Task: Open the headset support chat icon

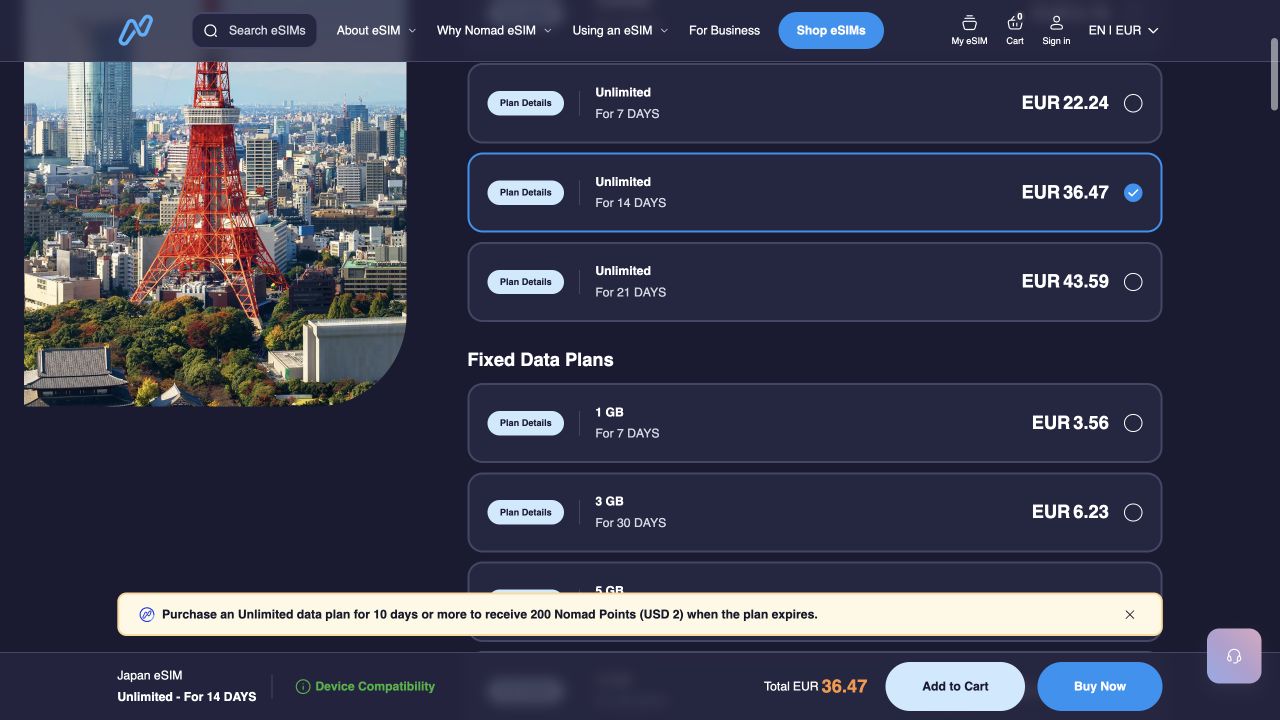Action: tap(1234, 656)
